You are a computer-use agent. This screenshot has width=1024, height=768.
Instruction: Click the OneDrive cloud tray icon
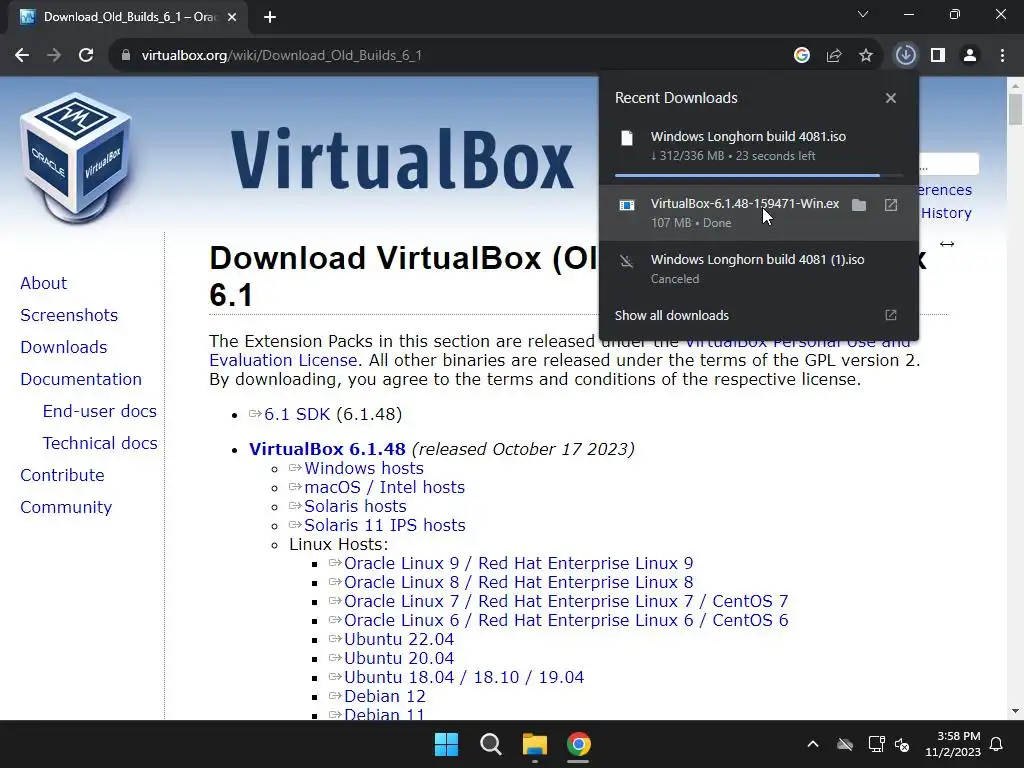845,744
